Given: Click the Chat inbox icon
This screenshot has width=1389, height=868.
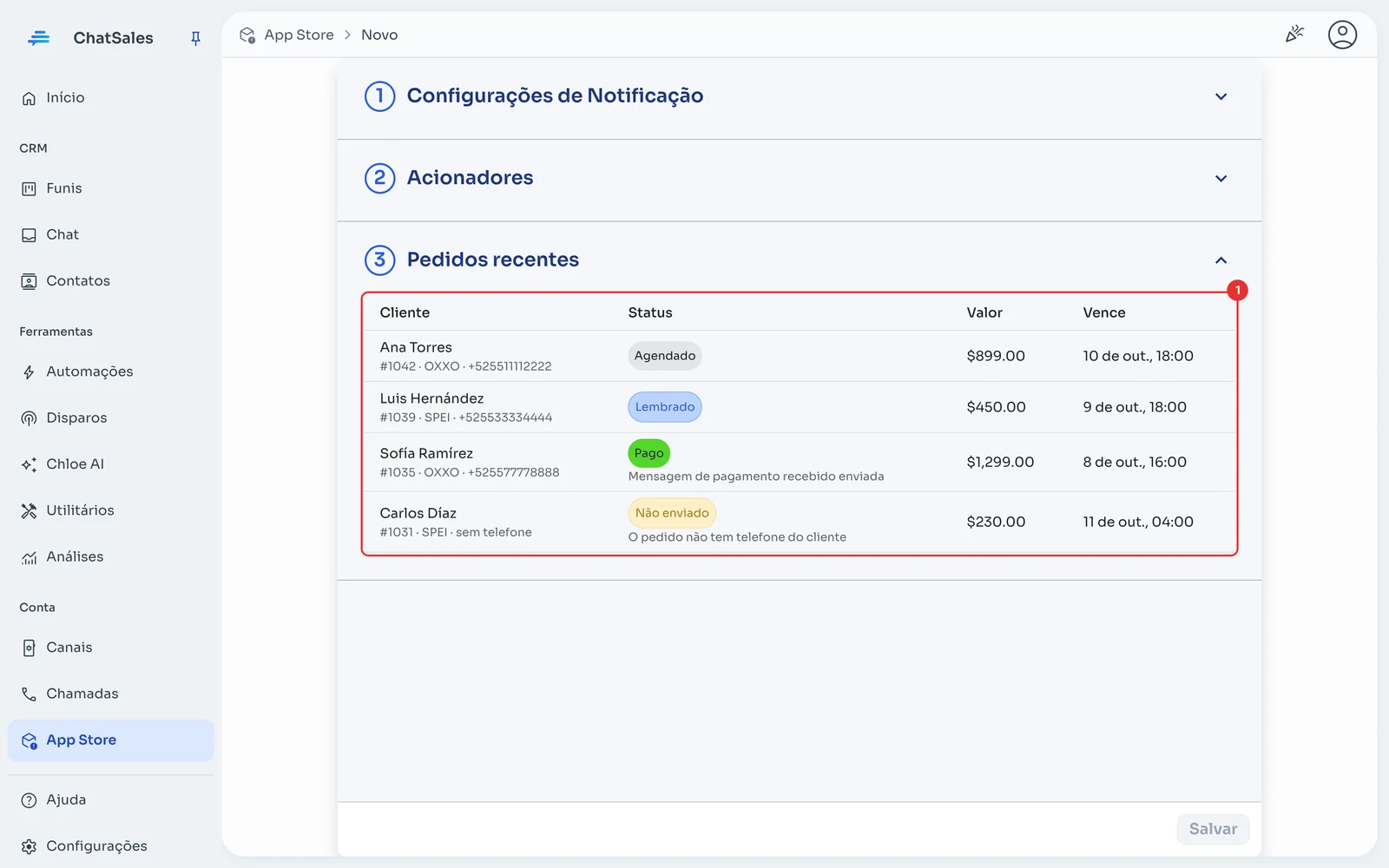Looking at the screenshot, I should click(x=29, y=235).
